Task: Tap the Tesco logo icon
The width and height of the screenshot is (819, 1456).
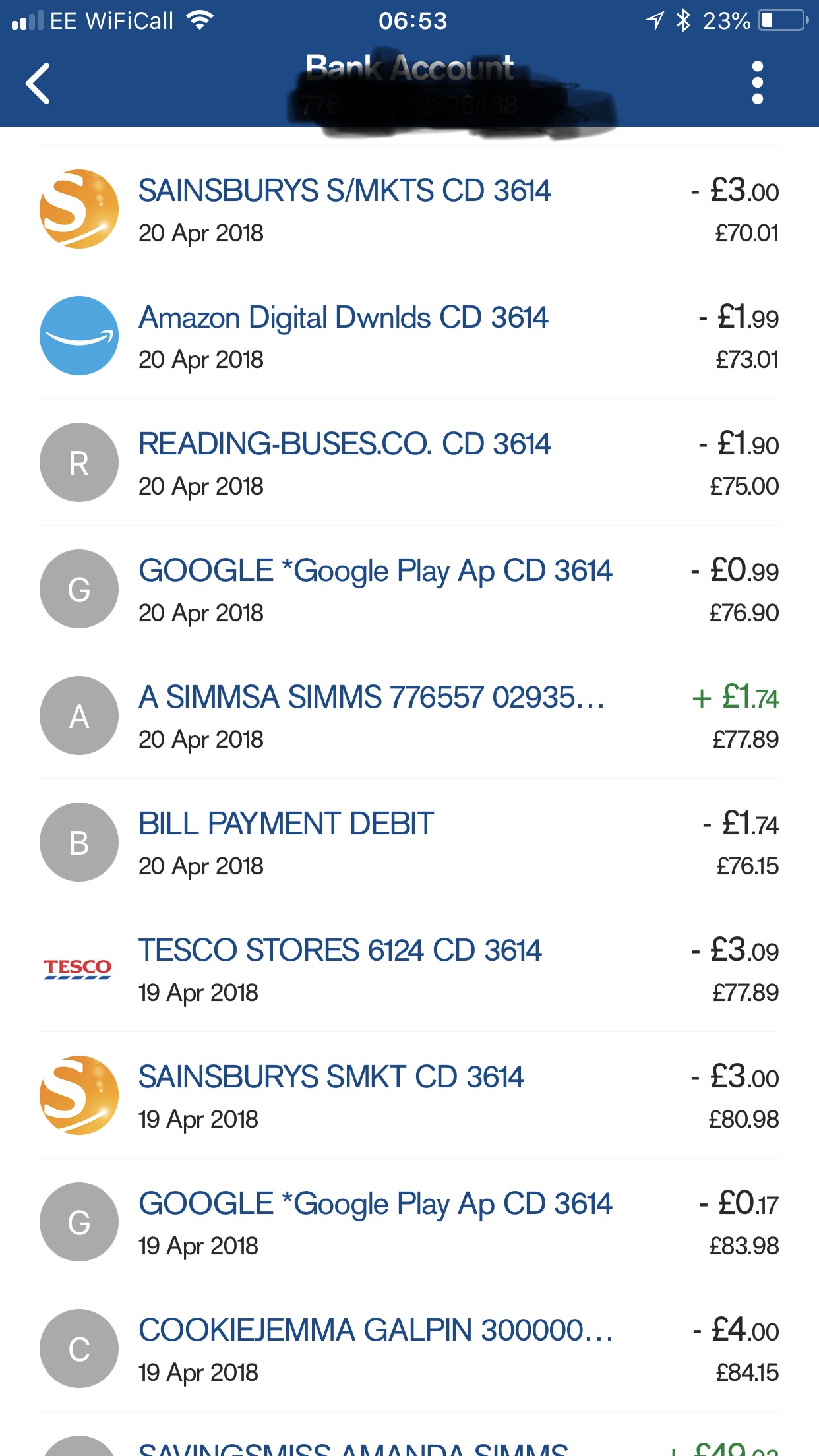Action: (78, 968)
